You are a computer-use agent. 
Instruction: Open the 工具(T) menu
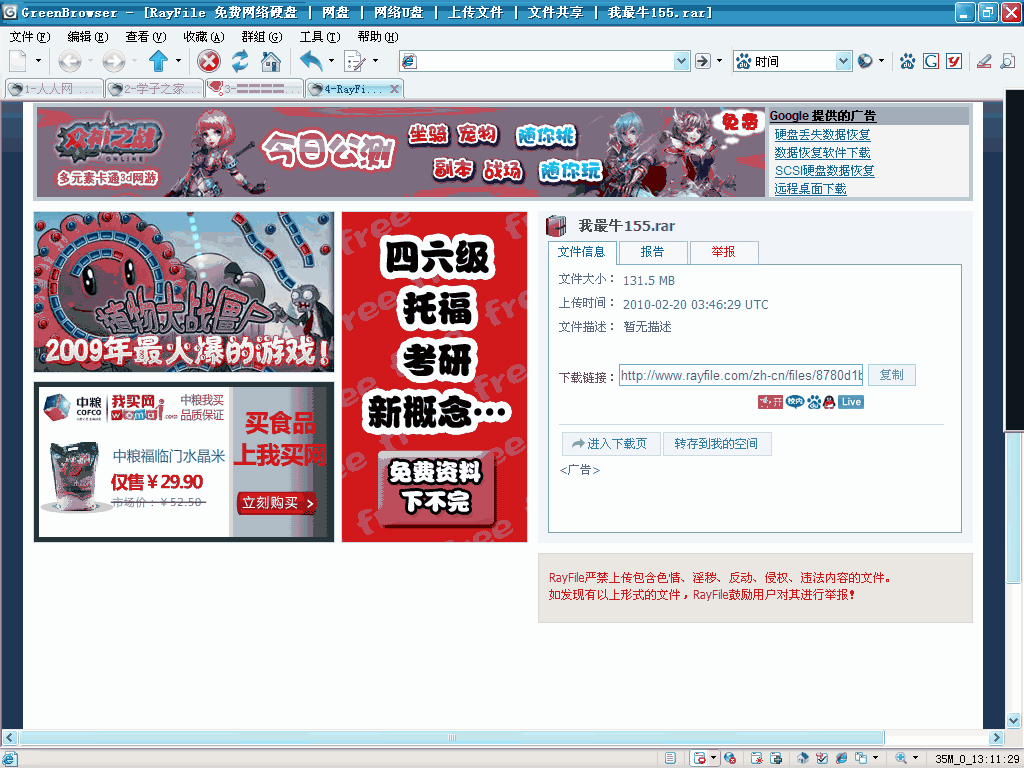pyautogui.click(x=320, y=37)
